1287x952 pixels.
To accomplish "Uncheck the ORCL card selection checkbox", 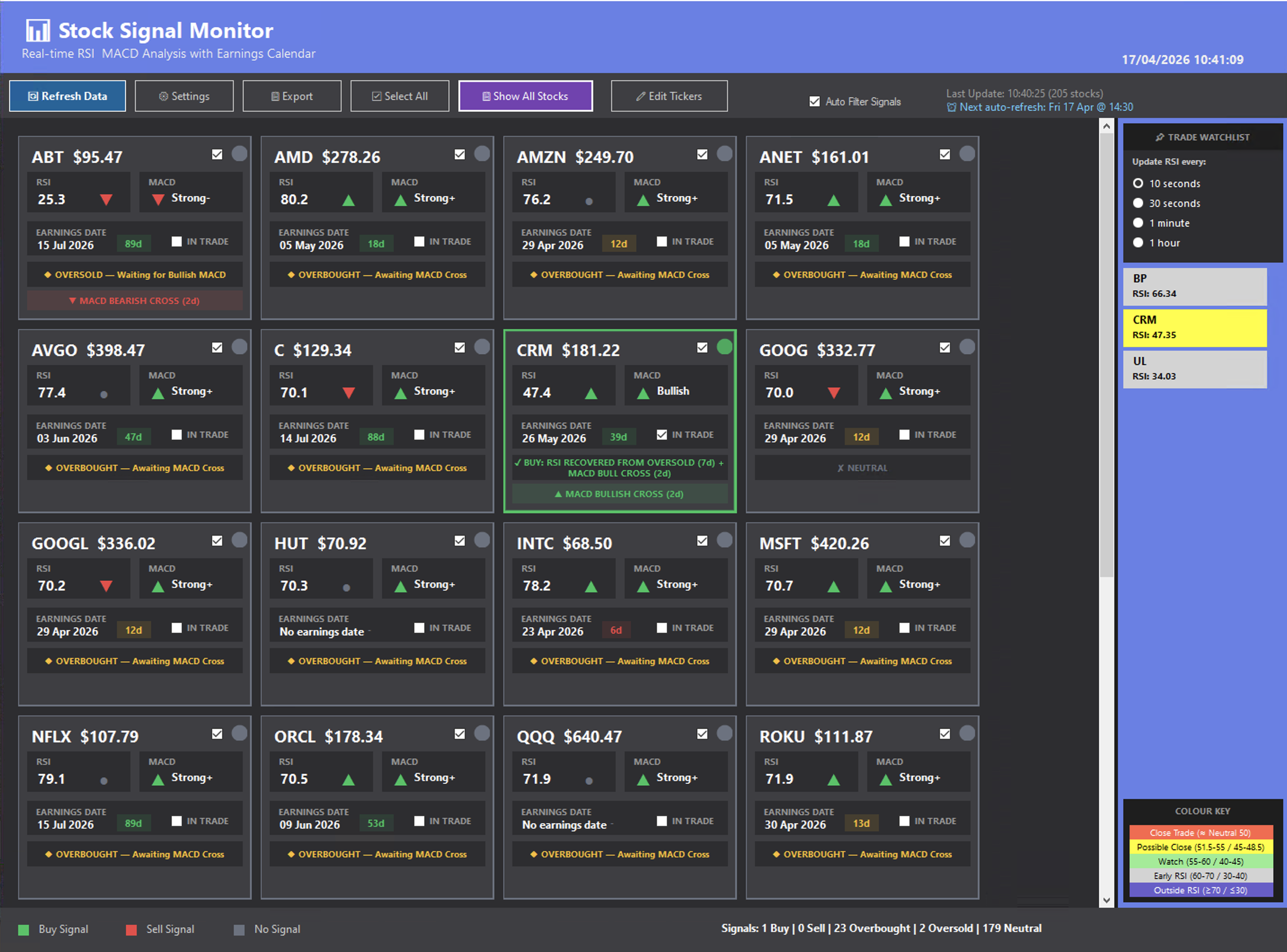I will pyautogui.click(x=459, y=733).
